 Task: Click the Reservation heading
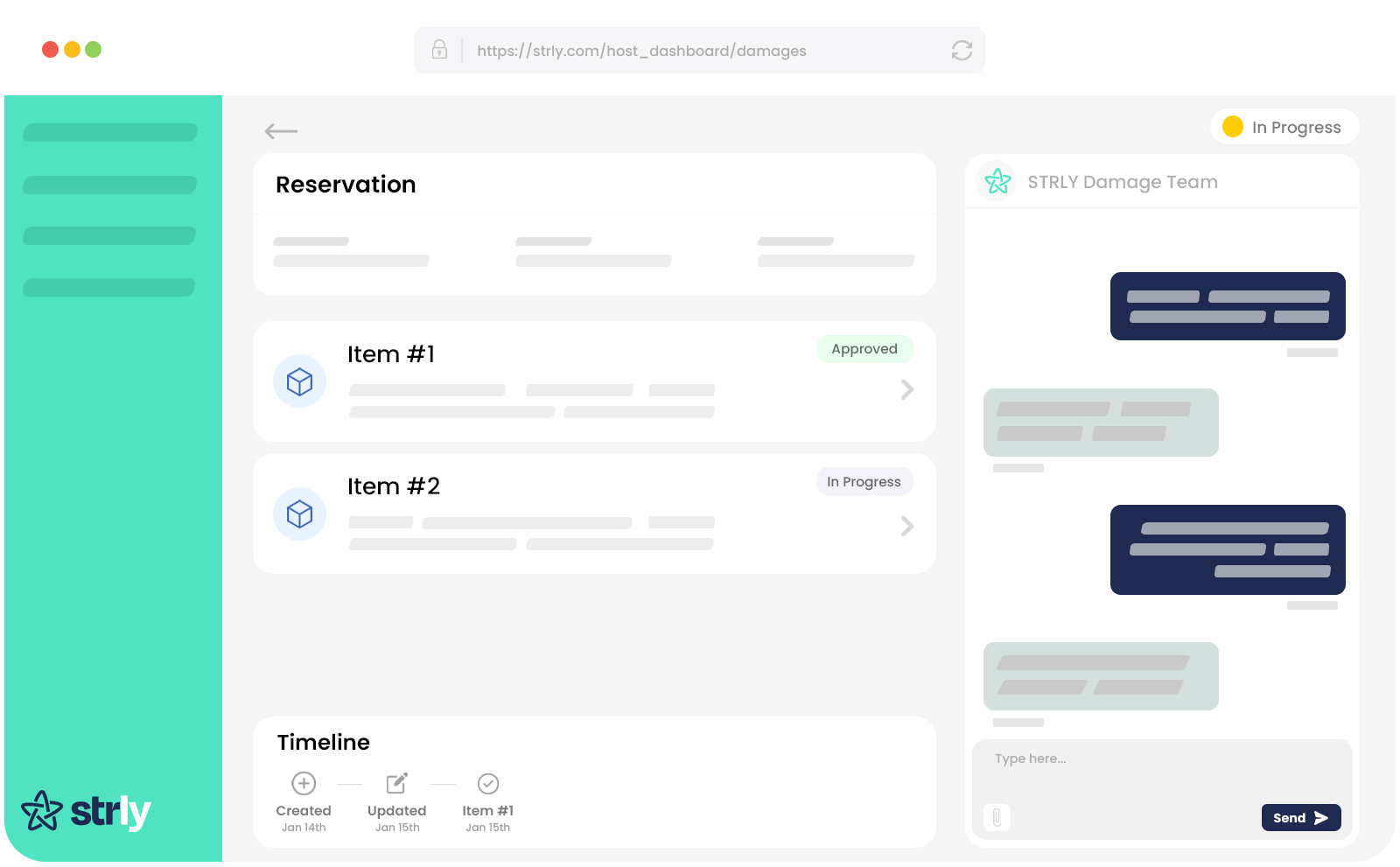pyautogui.click(x=346, y=185)
